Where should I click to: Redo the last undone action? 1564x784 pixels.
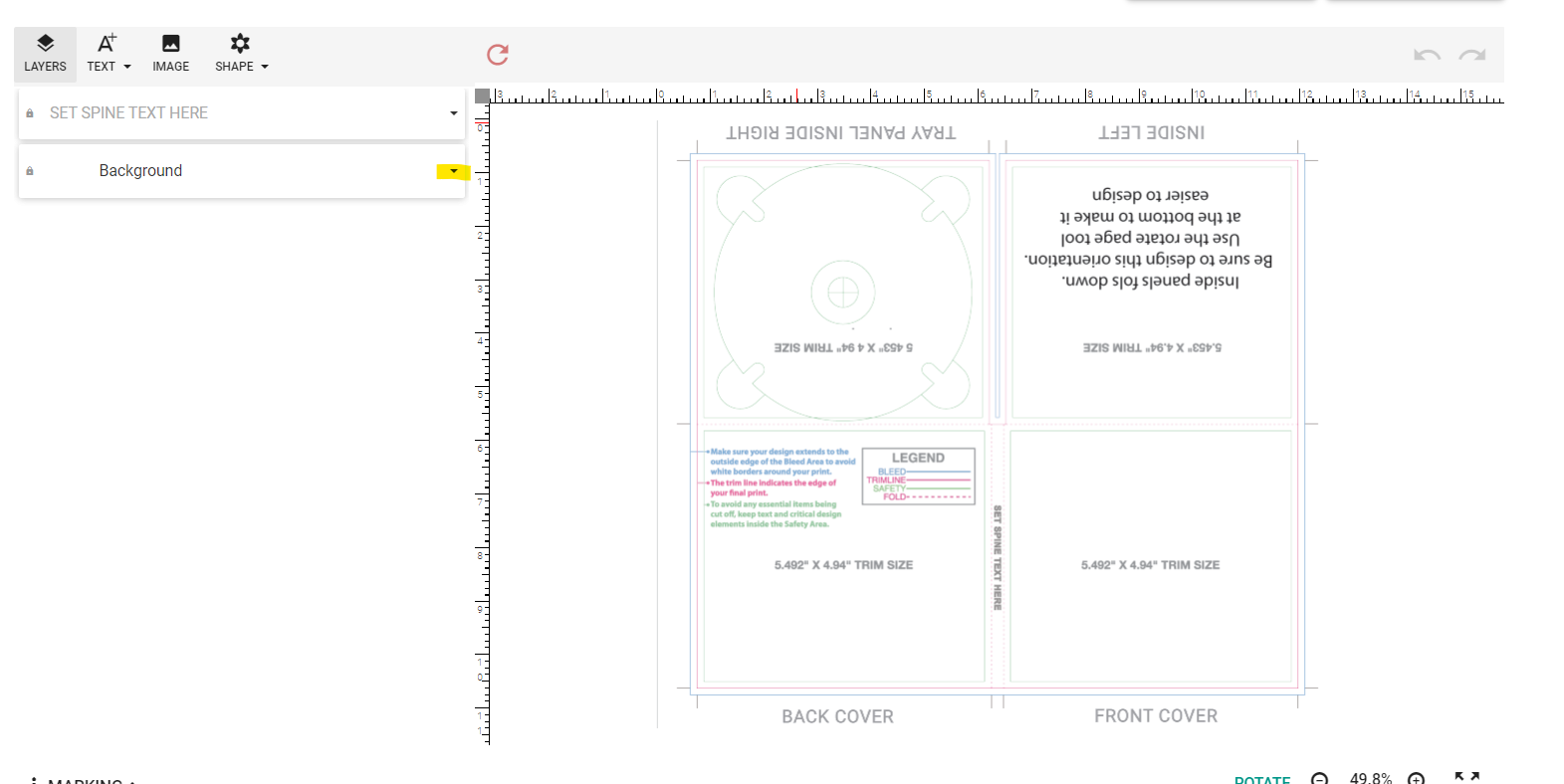[x=1472, y=55]
